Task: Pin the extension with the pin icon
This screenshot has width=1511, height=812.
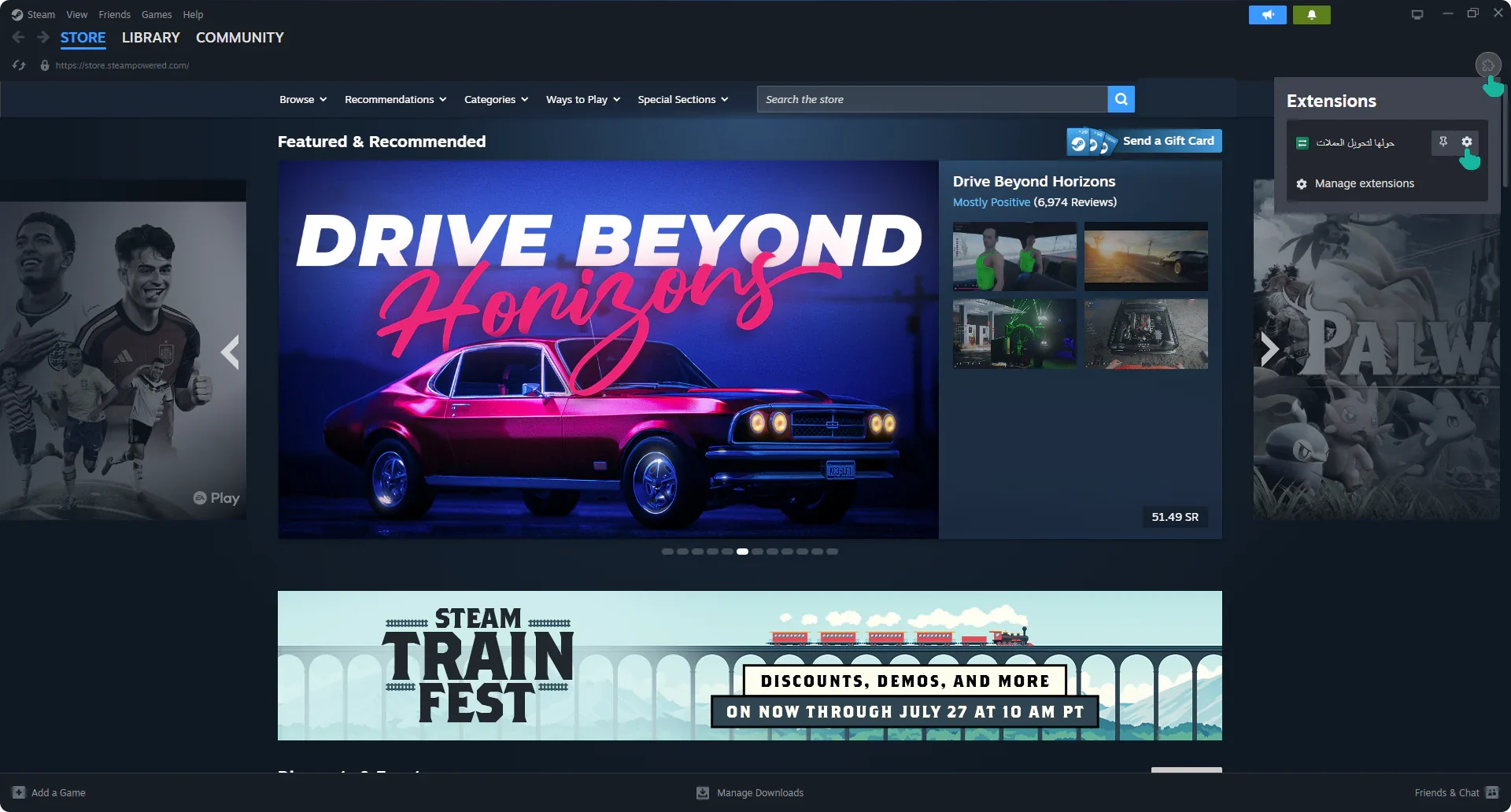Action: tap(1443, 142)
